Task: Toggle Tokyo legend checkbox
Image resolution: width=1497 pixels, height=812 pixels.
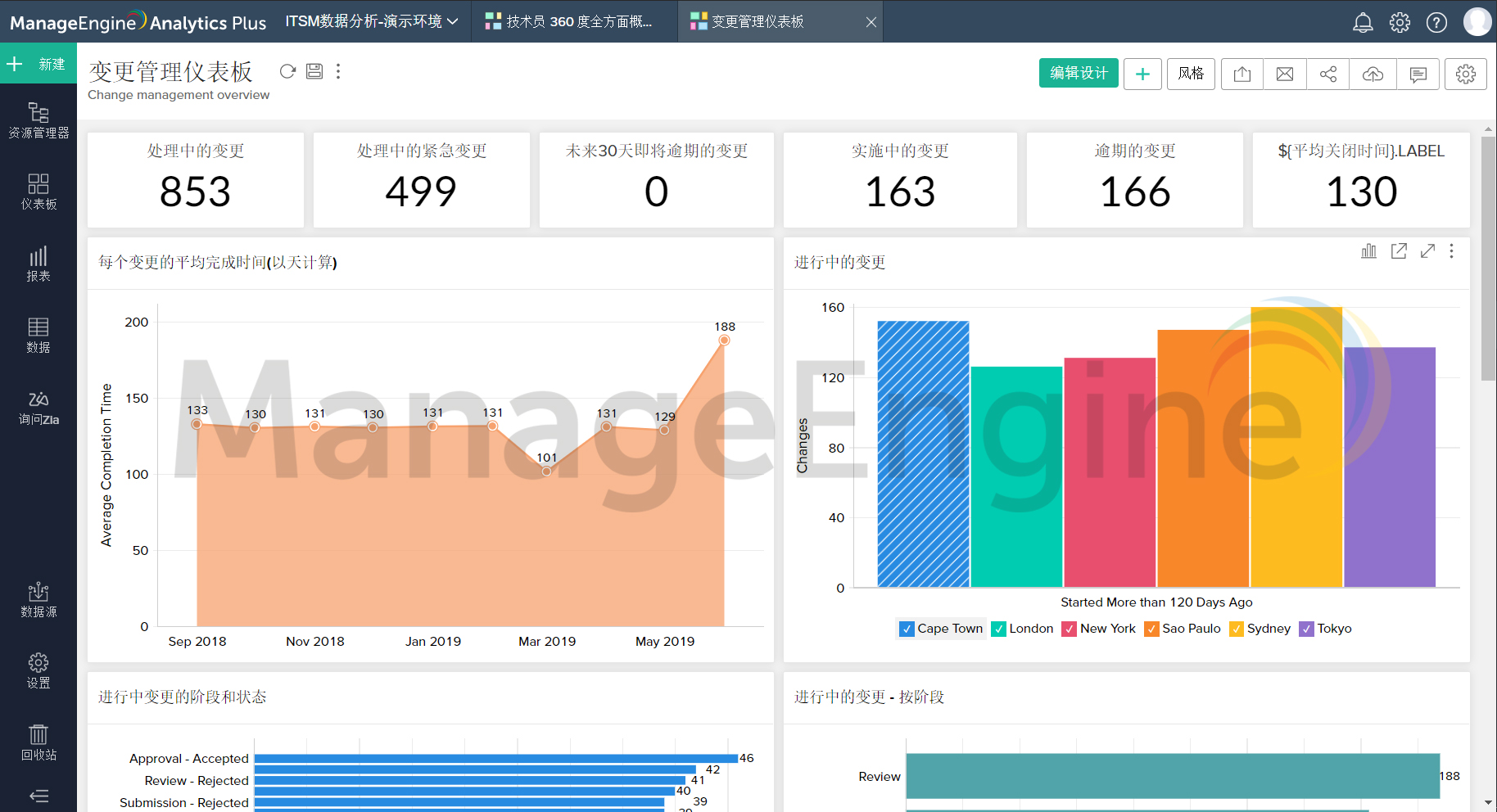Action: [1306, 629]
